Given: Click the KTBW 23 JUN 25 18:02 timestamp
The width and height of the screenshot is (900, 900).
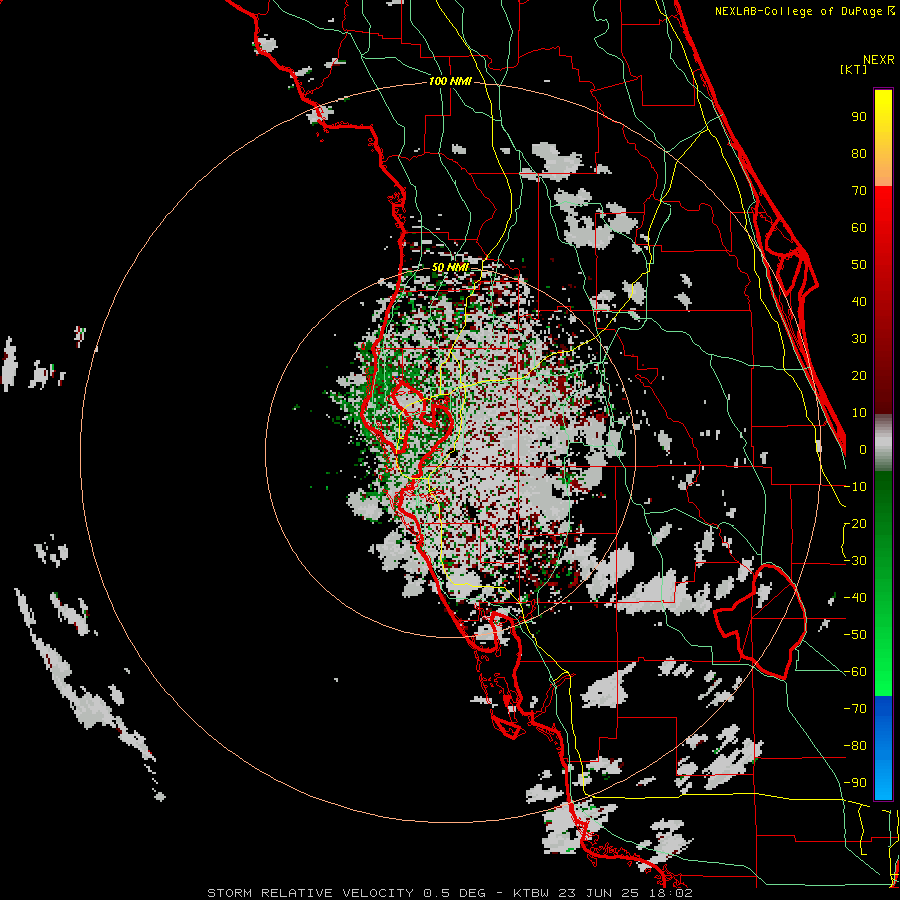Looking at the screenshot, I should click(603, 893).
